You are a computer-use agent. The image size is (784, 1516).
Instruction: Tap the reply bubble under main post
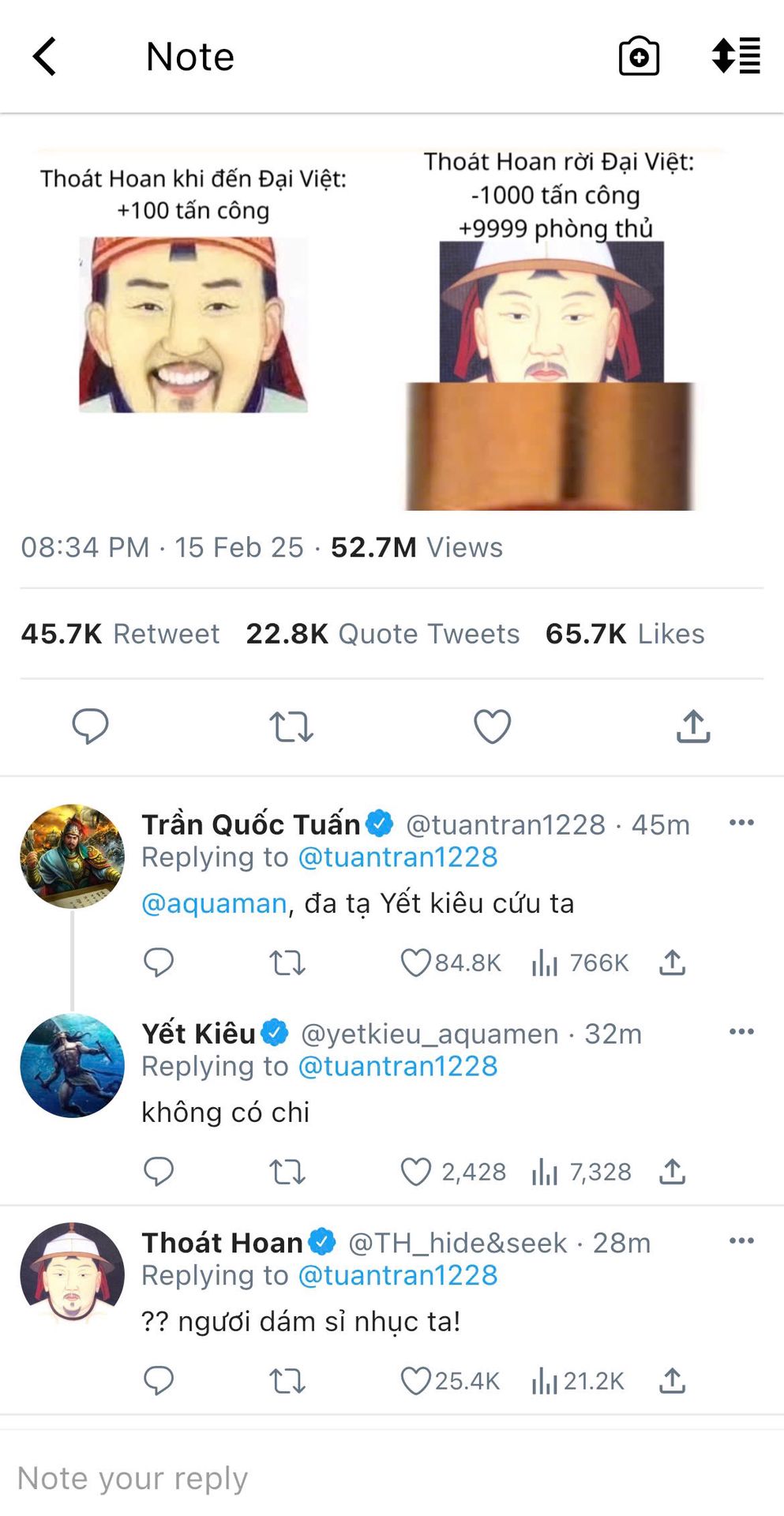coord(90,726)
